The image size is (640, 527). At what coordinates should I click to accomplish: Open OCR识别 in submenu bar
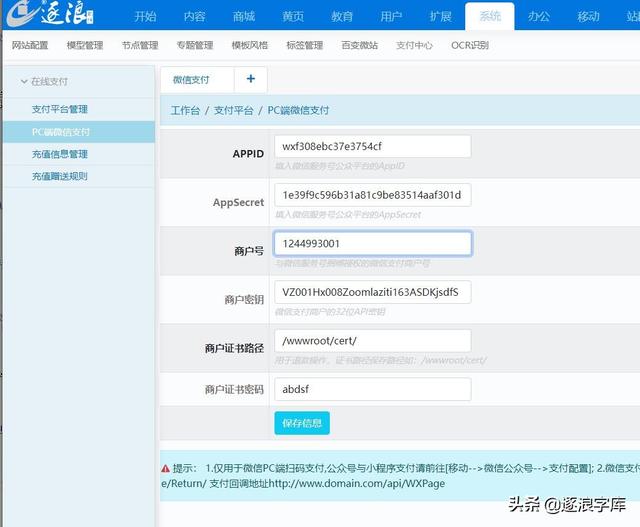[471, 46]
